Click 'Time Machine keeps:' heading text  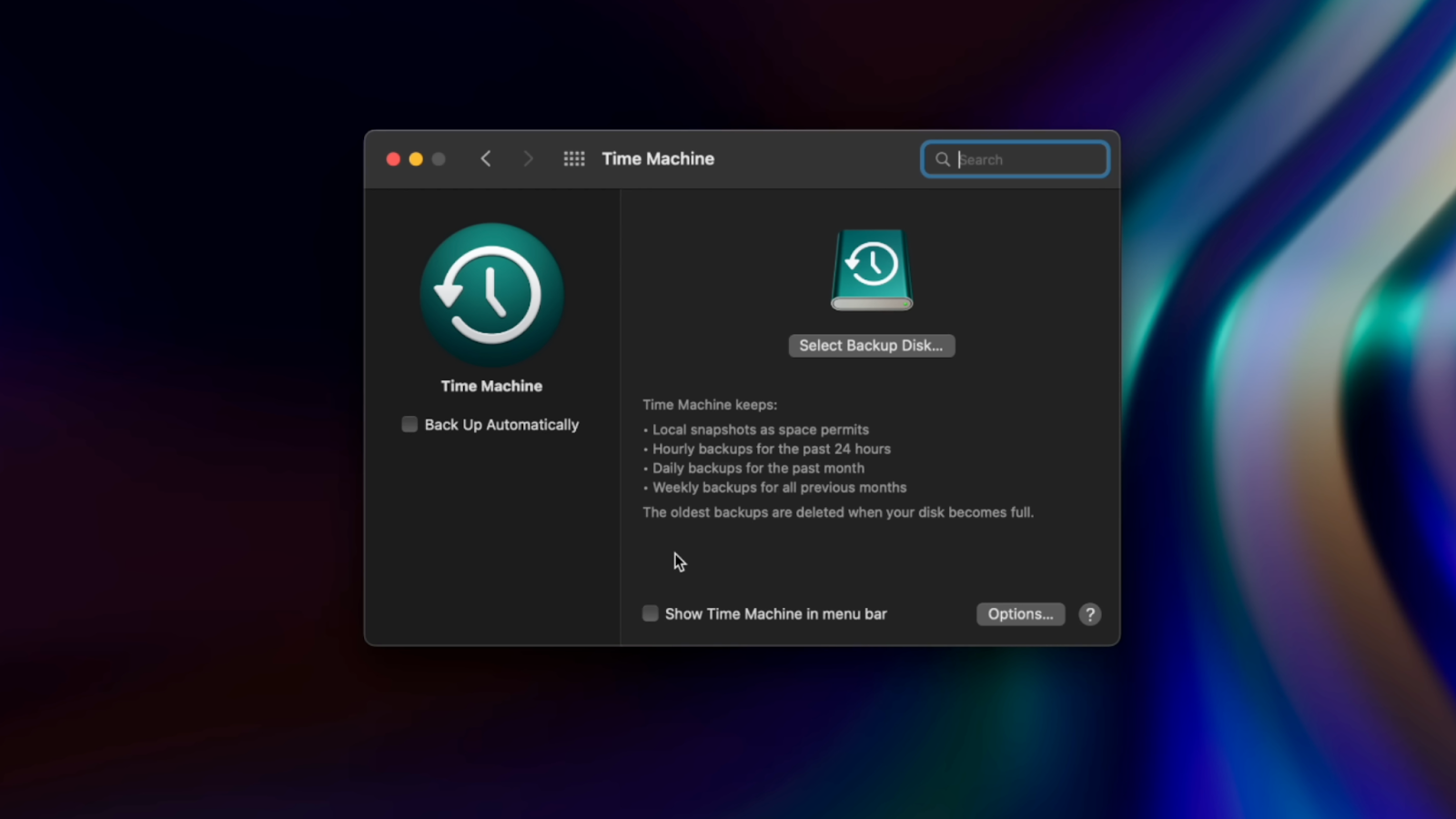(x=710, y=405)
